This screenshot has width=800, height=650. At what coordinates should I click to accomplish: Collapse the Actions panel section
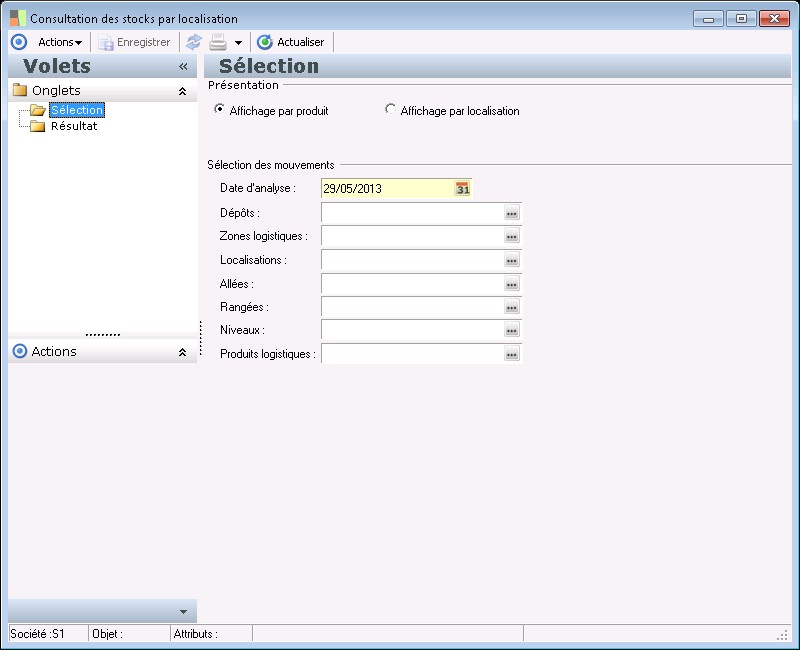pyautogui.click(x=182, y=352)
